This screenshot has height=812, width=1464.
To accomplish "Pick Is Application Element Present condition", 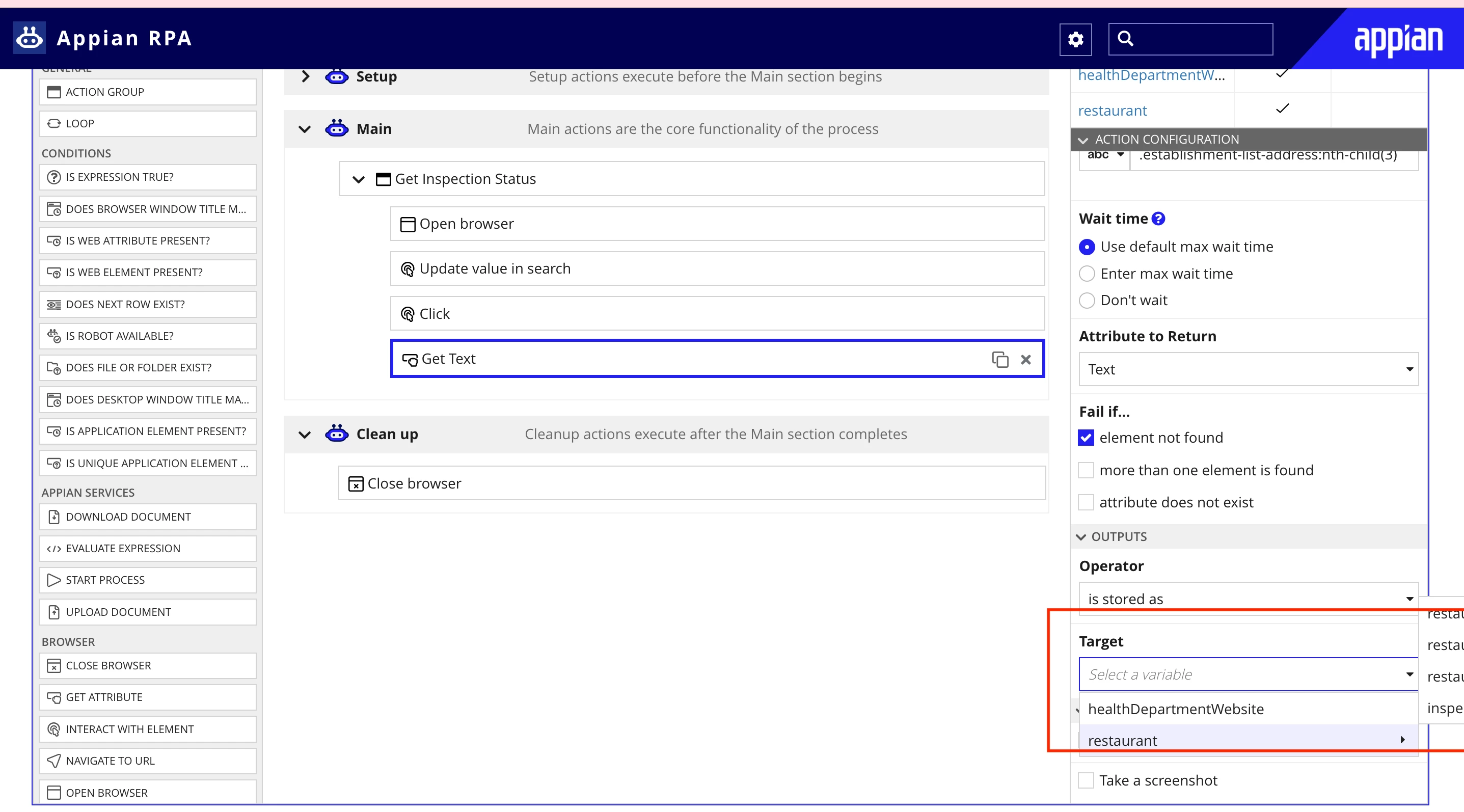I will tap(148, 431).
